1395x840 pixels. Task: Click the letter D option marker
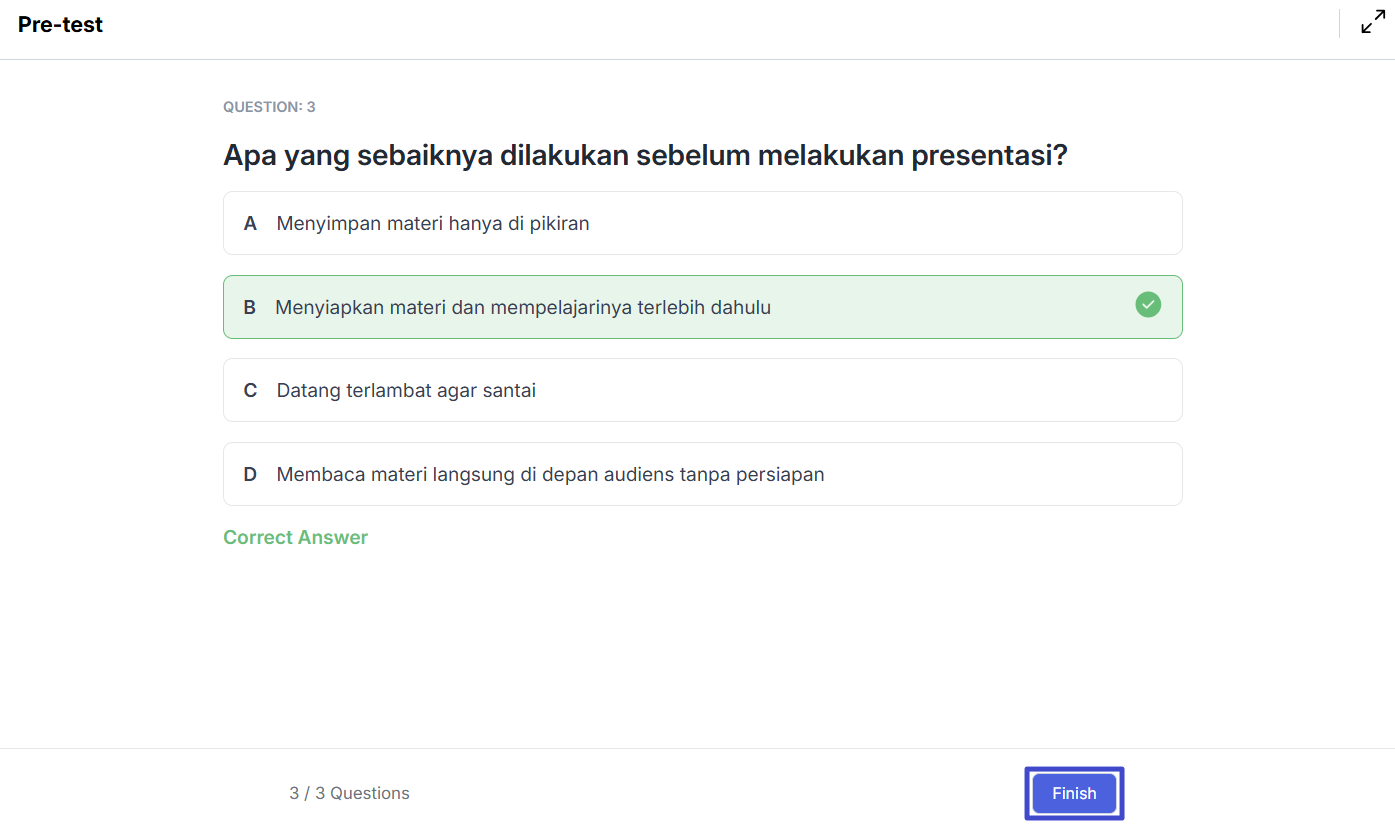[x=250, y=475]
